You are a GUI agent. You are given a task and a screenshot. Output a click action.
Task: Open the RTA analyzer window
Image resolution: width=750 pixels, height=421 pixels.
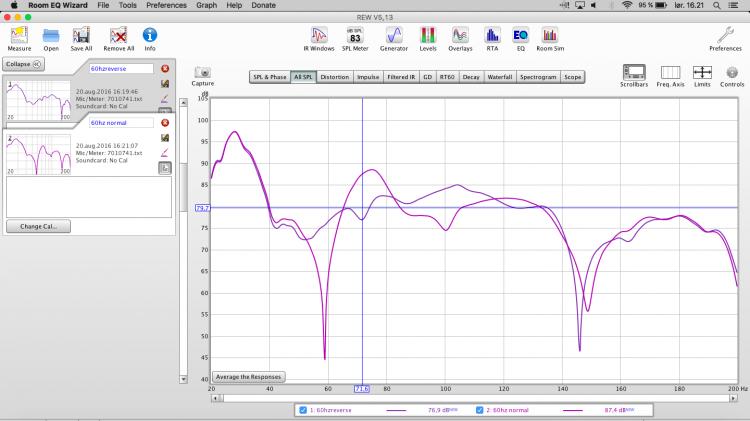coord(492,37)
